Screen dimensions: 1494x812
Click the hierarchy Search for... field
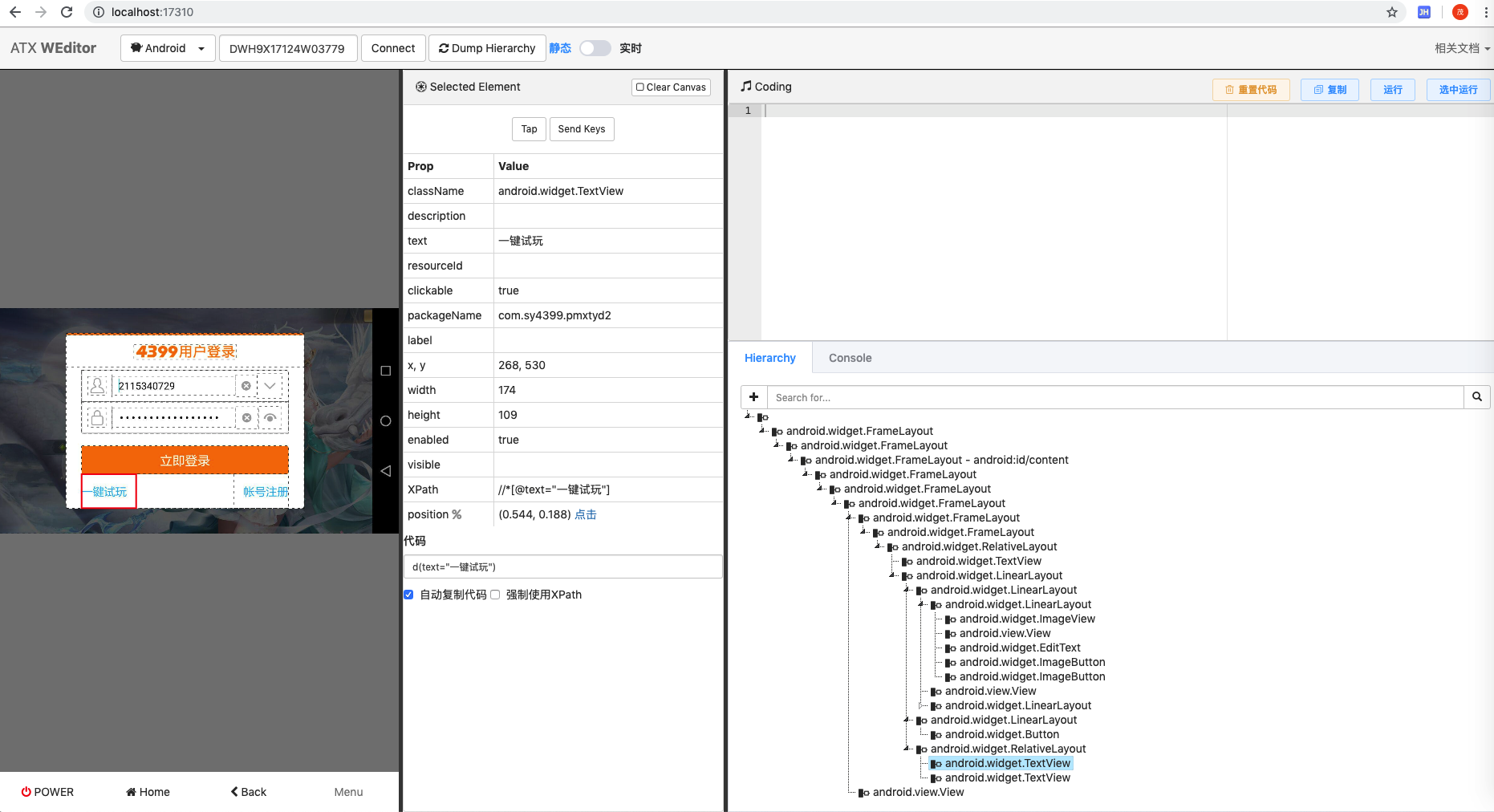[1115, 397]
